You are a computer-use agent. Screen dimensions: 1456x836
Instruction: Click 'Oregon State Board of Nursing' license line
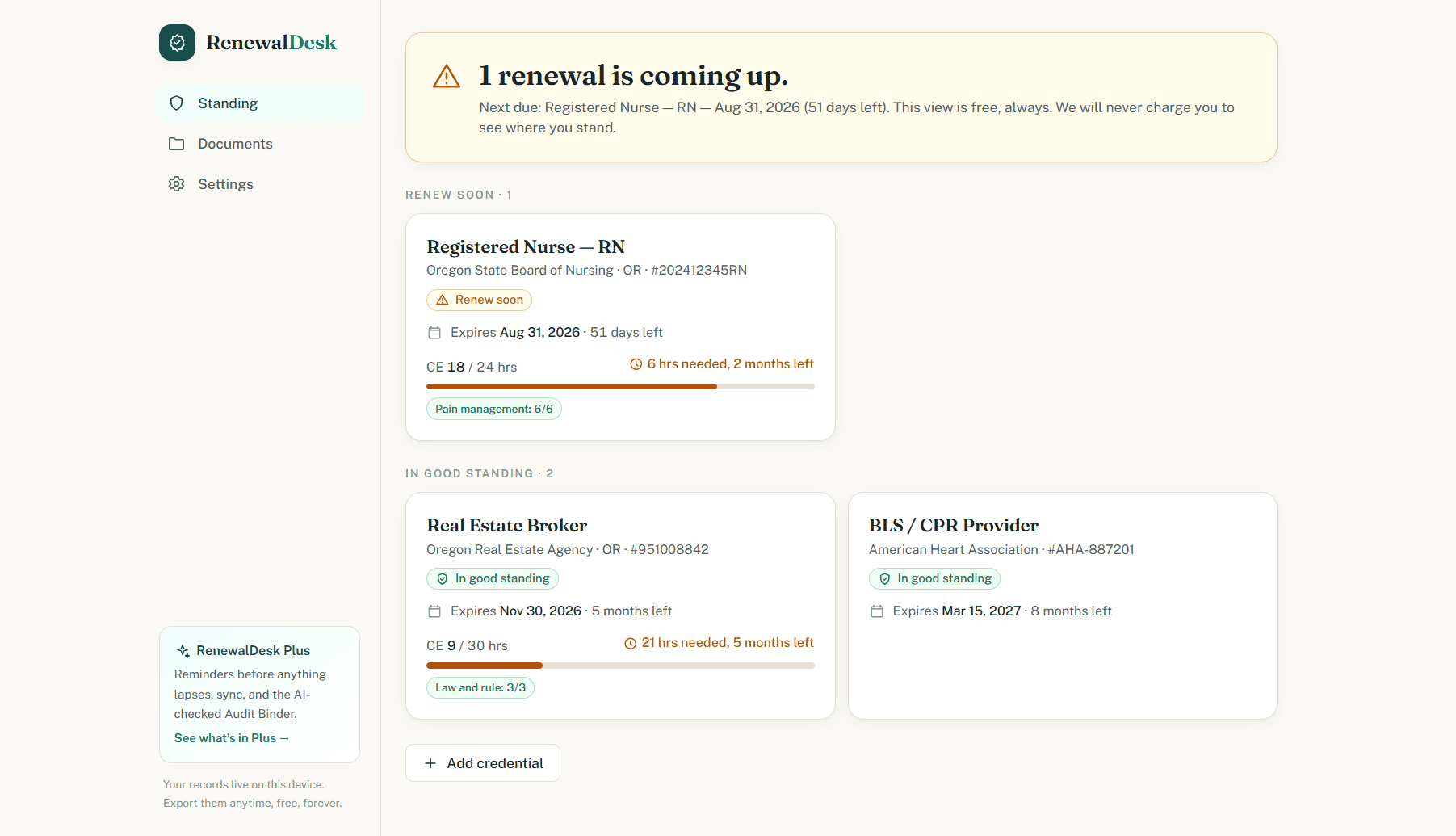587,271
